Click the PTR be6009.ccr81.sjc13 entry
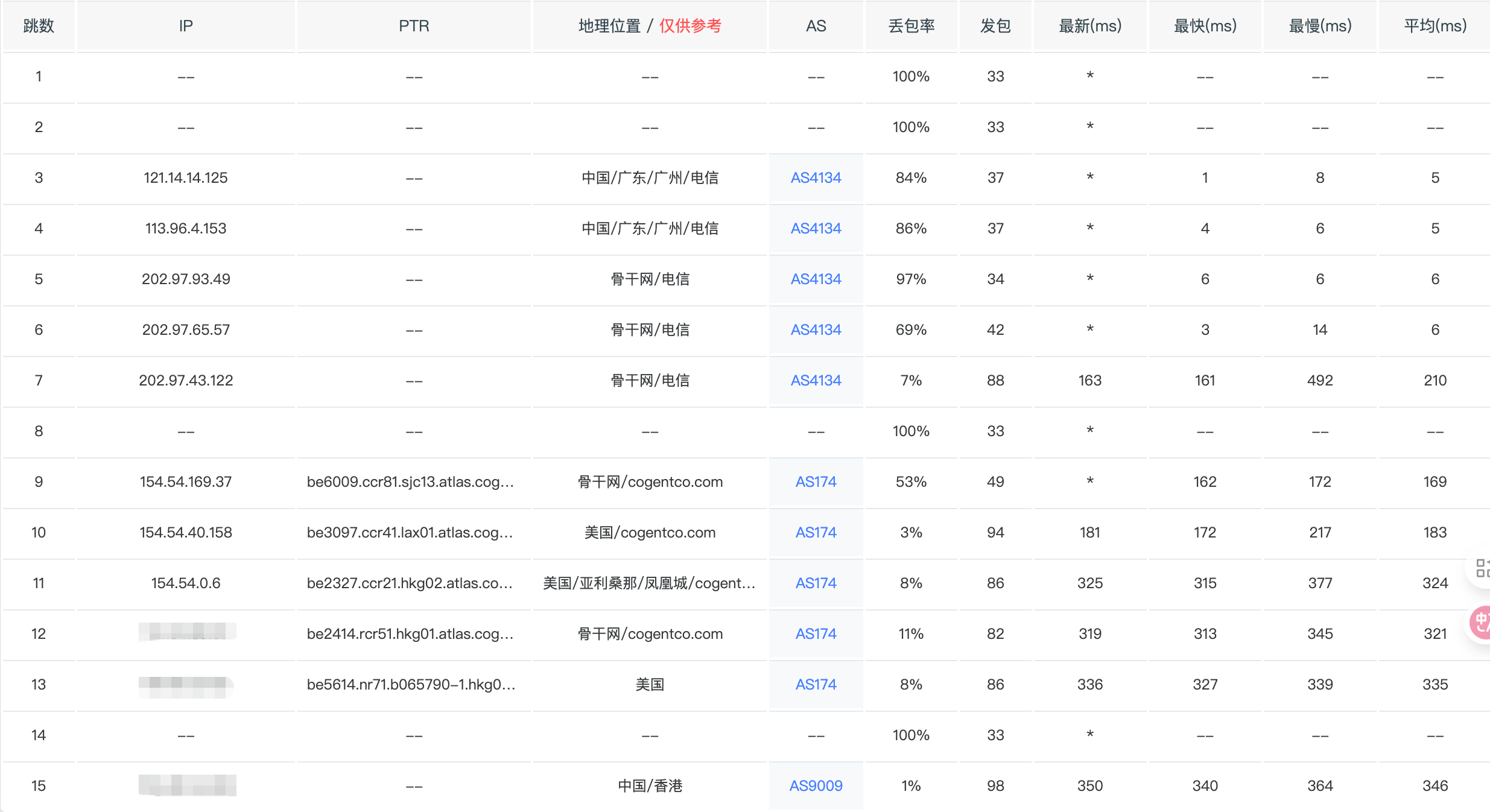 click(410, 482)
